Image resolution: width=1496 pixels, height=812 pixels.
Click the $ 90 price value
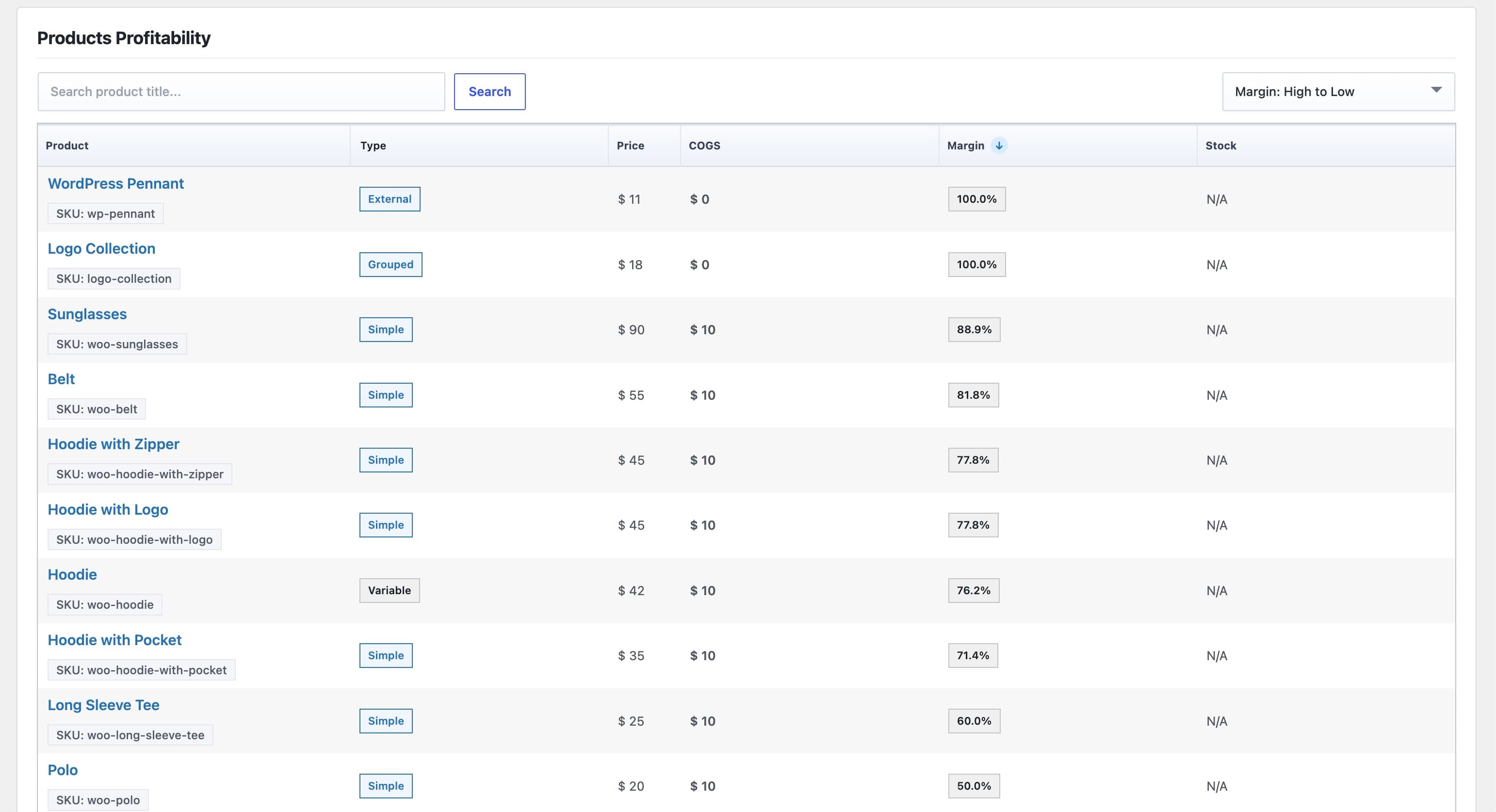[x=631, y=330]
